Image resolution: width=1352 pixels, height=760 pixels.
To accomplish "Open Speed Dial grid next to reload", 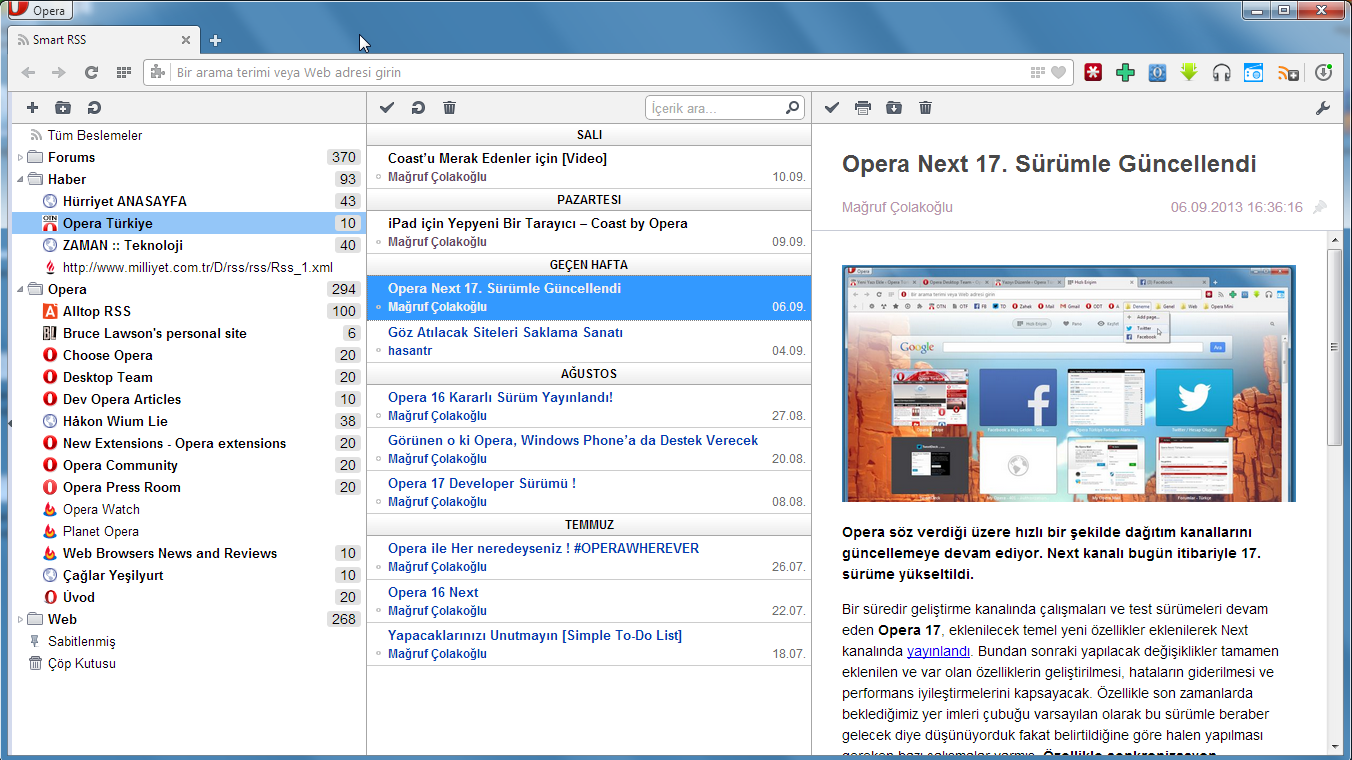I will coord(124,72).
